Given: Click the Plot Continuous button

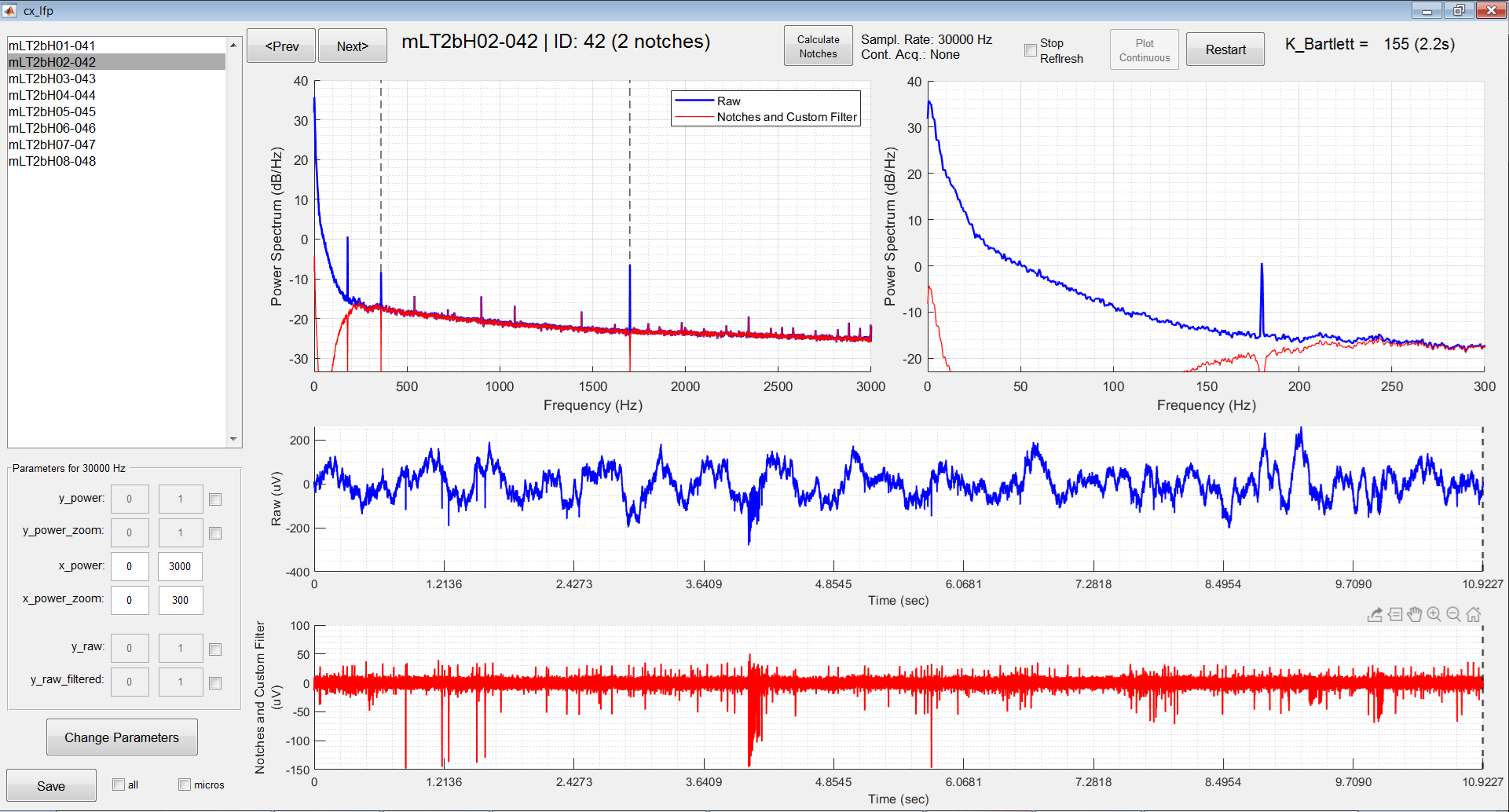Looking at the screenshot, I should [1145, 50].
